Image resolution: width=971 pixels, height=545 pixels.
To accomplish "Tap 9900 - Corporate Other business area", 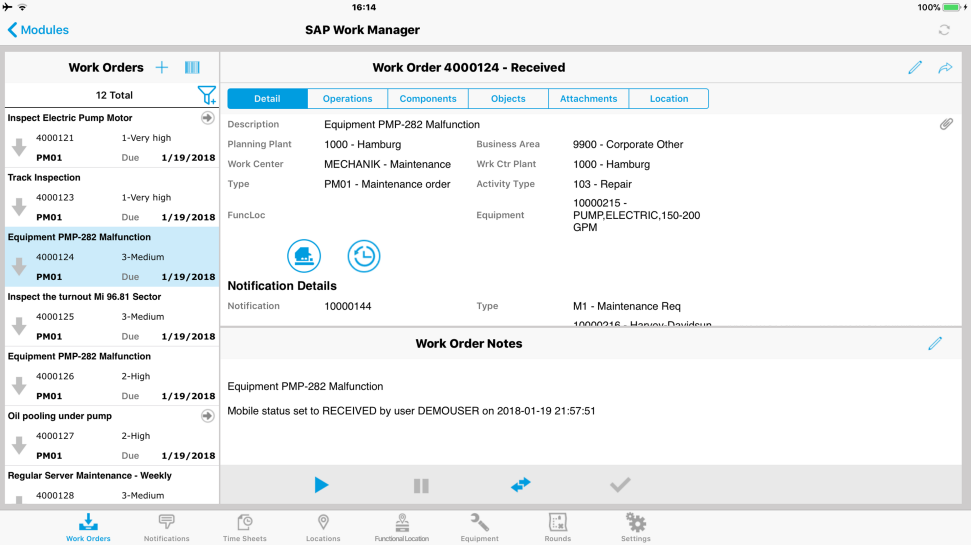I will 628,144.
